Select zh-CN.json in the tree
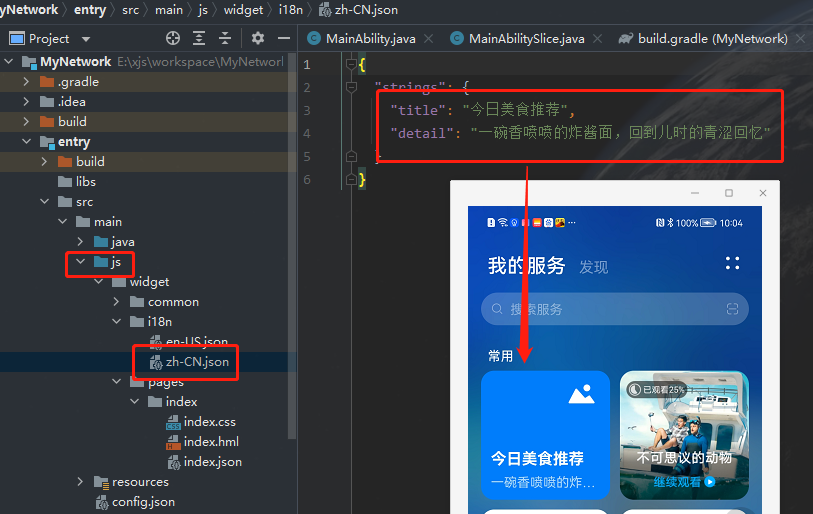This screenshot has width=813, height=514. pos(189,362)
